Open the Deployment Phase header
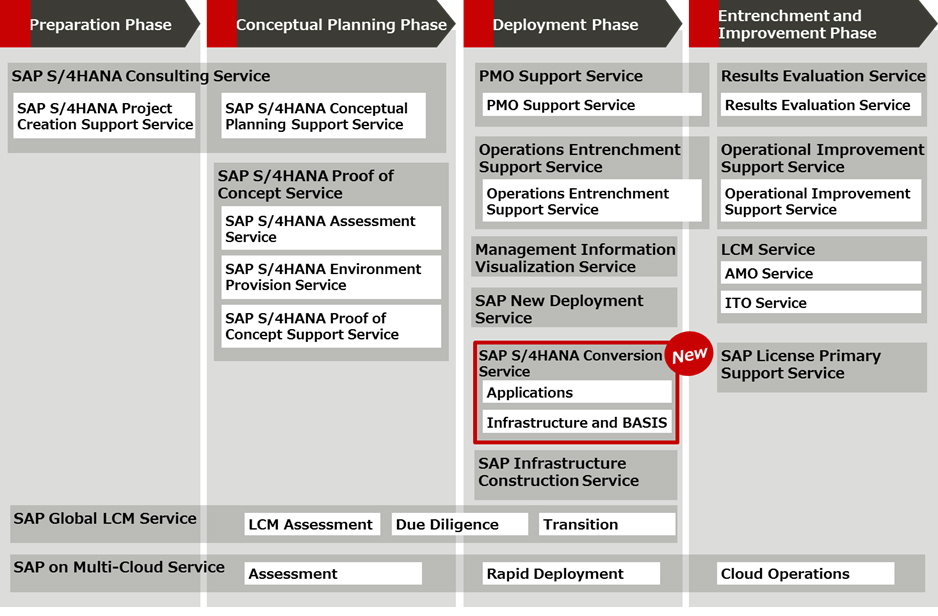 coord(565,25)
